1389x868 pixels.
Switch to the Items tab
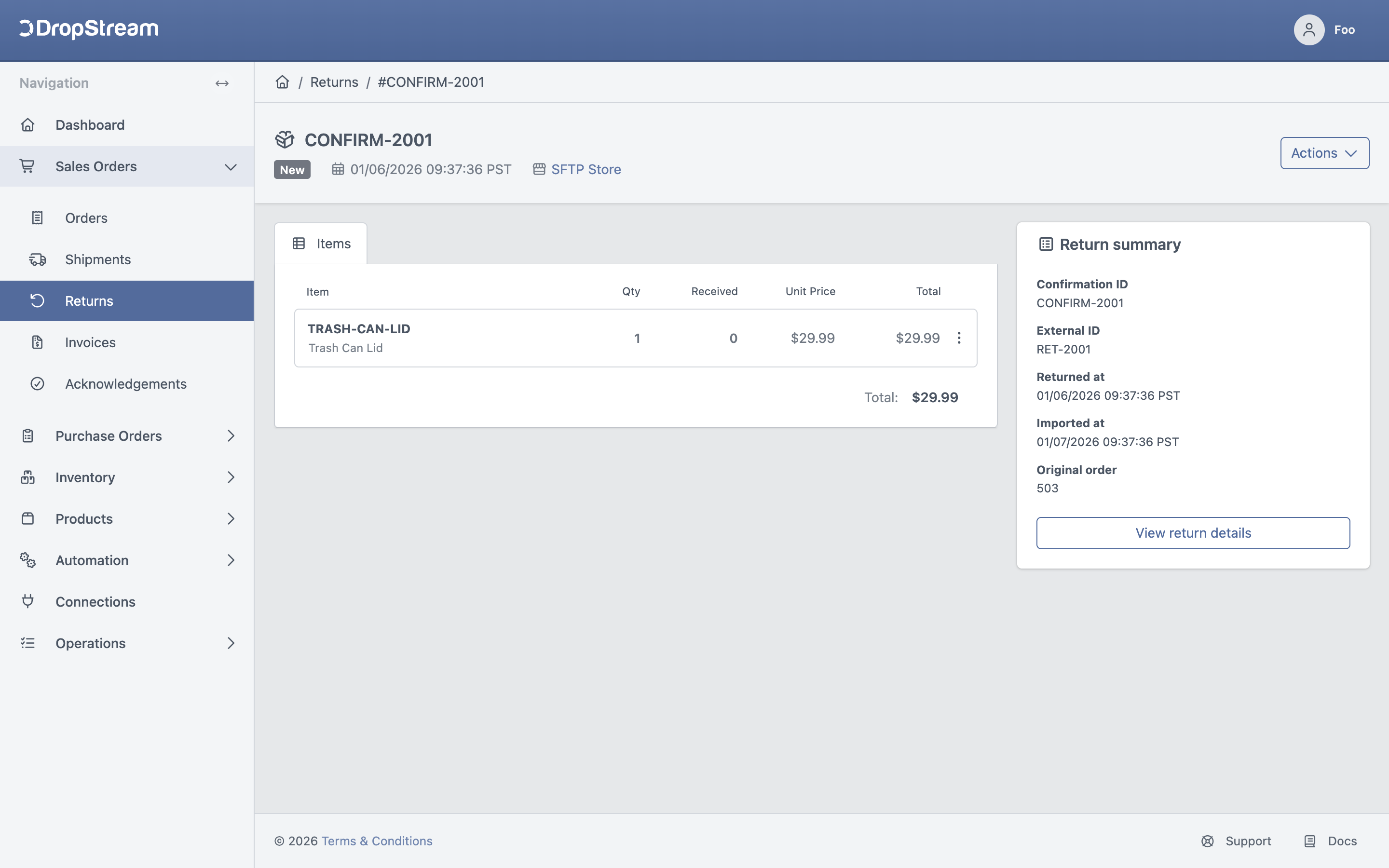[321, 244]
